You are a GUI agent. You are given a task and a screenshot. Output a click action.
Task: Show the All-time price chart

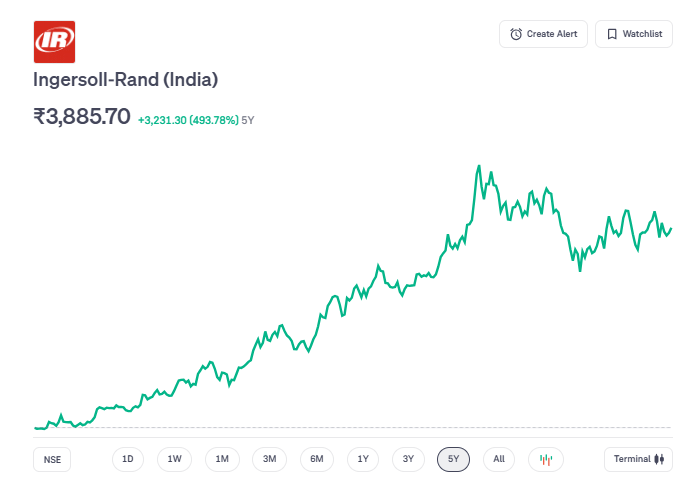tap(499, 459)
